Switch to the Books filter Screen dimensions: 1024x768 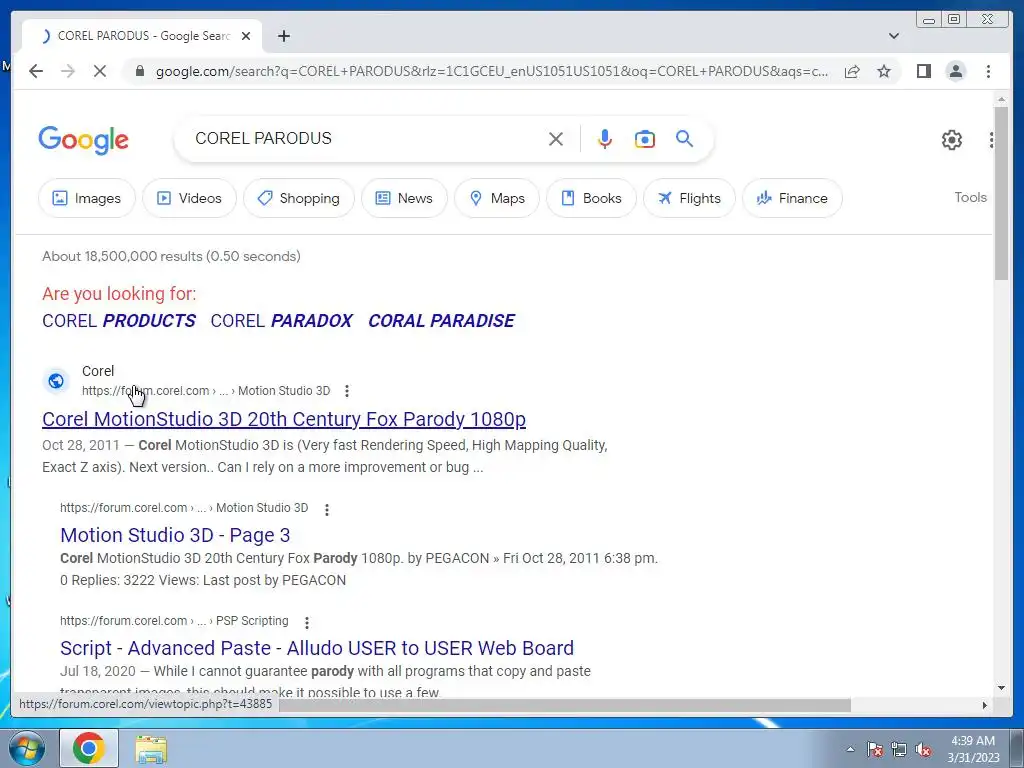click(592, 198)
